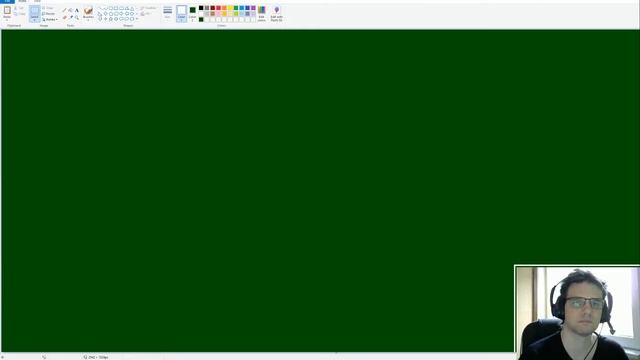Viewport: 640px width, 360px height.
Task: Open the shape Fill dropdown
Action: click(146, 14)
